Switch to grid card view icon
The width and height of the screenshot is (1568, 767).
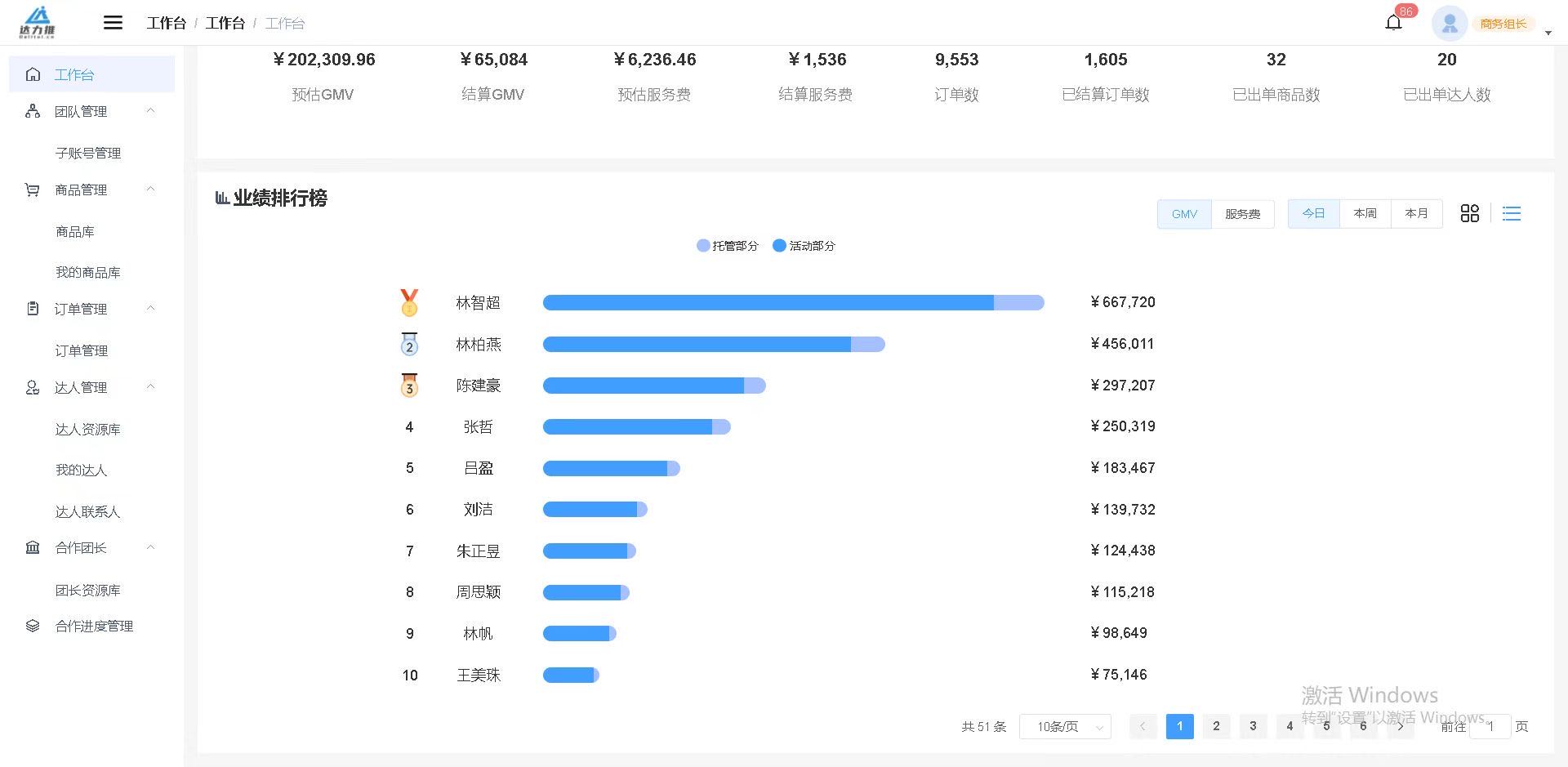pyautogui.click(x=1470, y=213)
